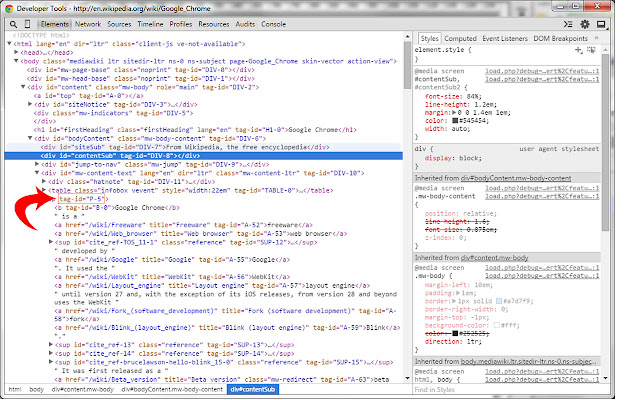The height and width of the screenshot is (400, 640).
Task: Toggle the device mode icon
Action: 27,24
